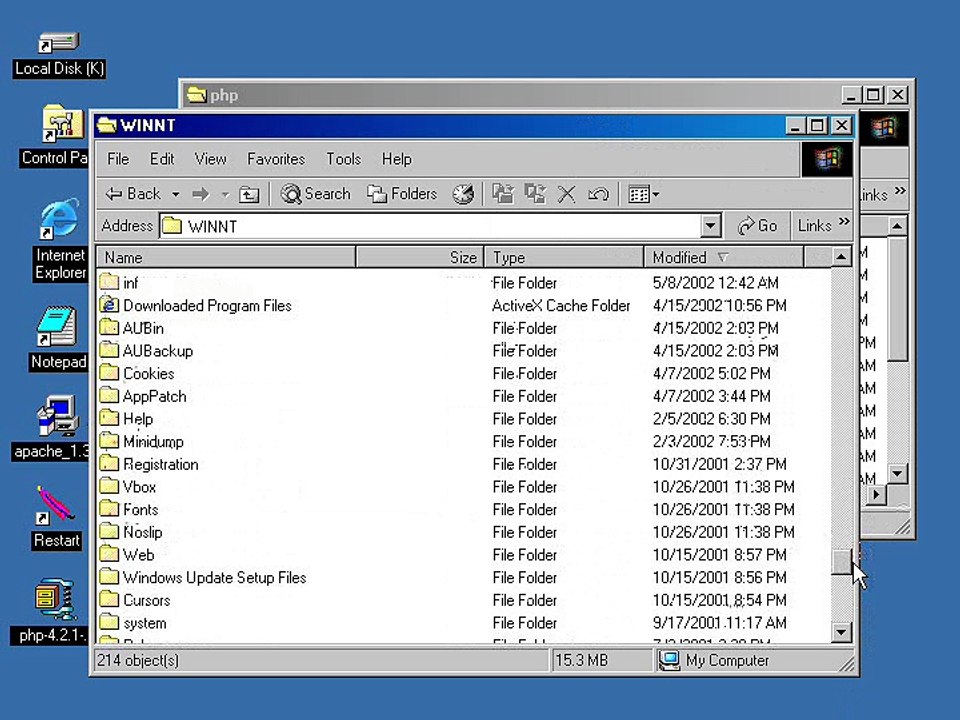Viewport: 960px width, 720px height.
Task: Open the Search pane
Action: point(315,194)
